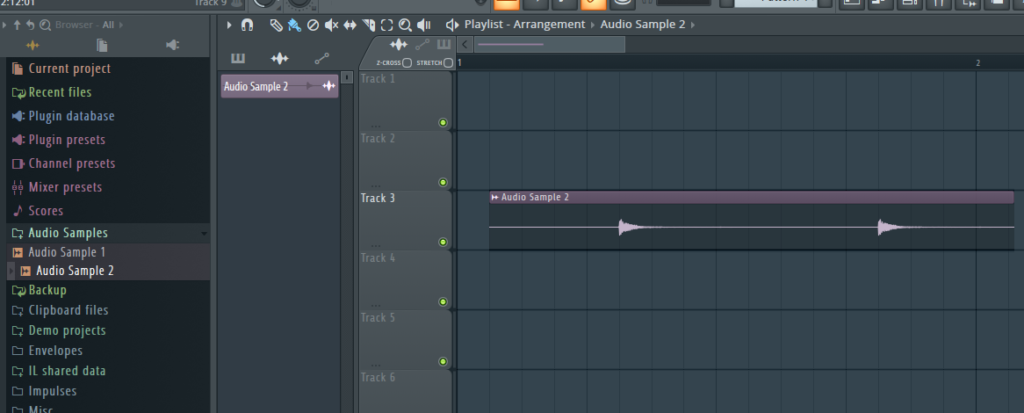Show patterns via picker piano icon
Viewport: 1024px width, 413px height.
[238, 59]
